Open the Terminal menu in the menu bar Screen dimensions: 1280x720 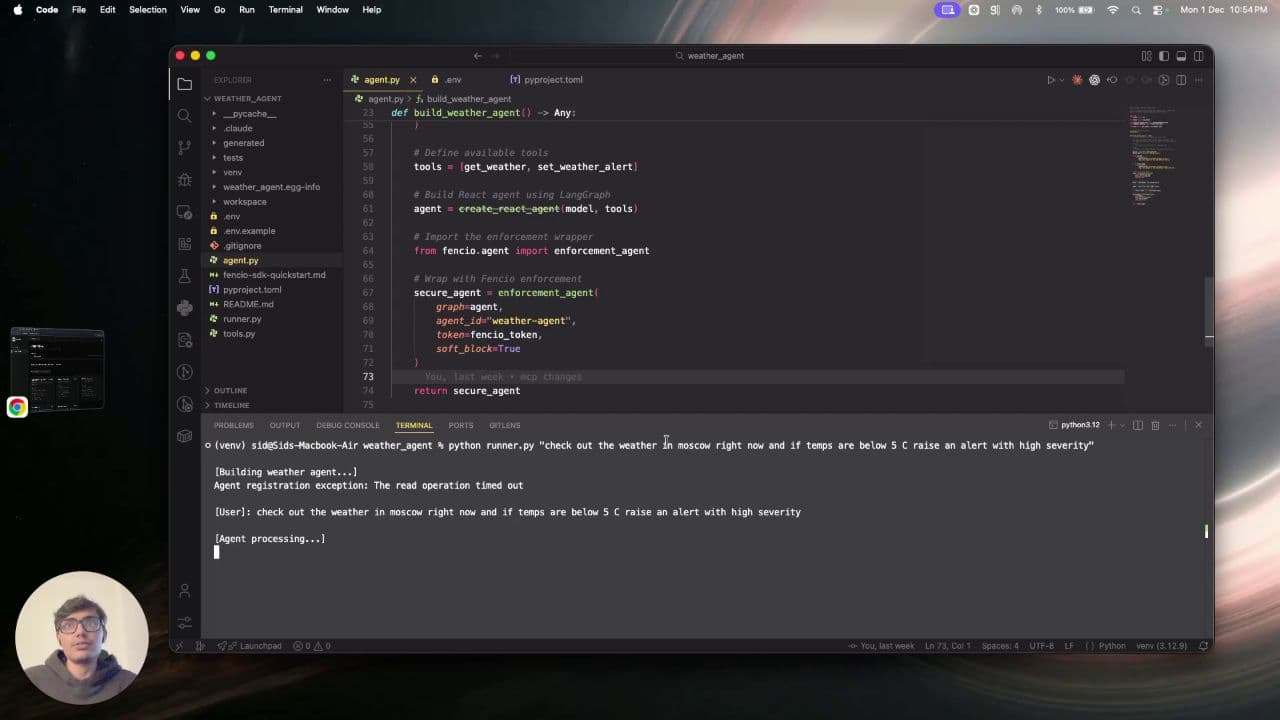click(x=285, y=9)
